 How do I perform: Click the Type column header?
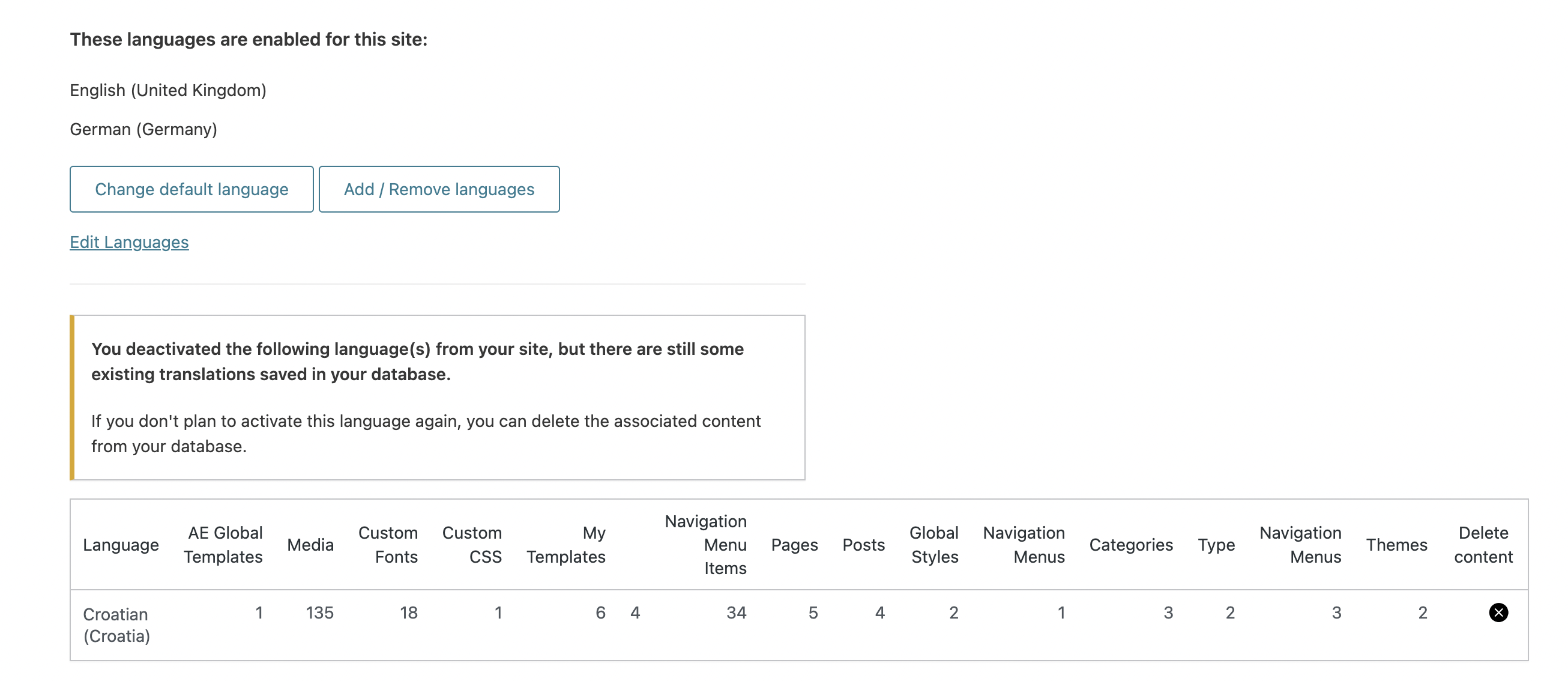click(1216, 545)
